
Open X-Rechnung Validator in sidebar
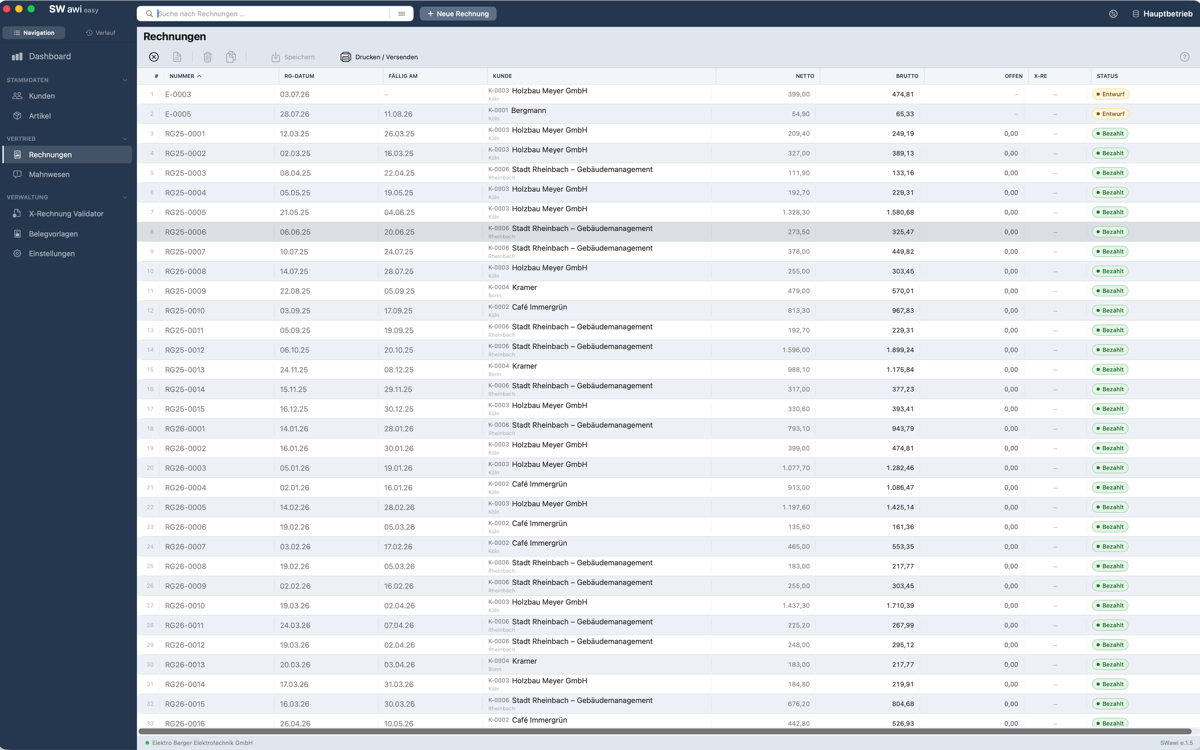pyautogui.click(x=66, y=214)
